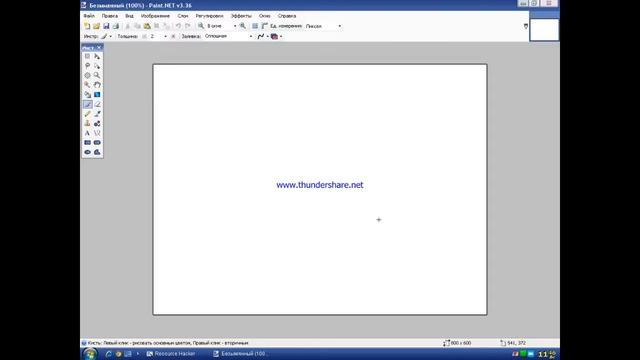Viewport: 640px width, 360px height.
Task: Select the Rounded Rectangle tool
Action: tap(97, 143)
